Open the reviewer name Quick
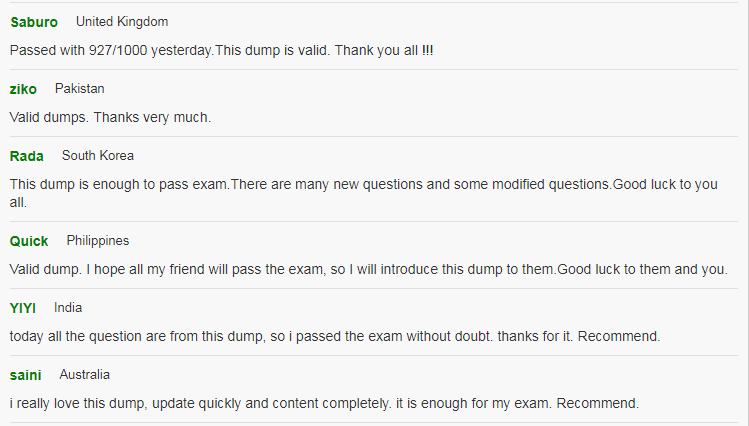The width and height of the screenshot is (749, 426). click(29, 241)
